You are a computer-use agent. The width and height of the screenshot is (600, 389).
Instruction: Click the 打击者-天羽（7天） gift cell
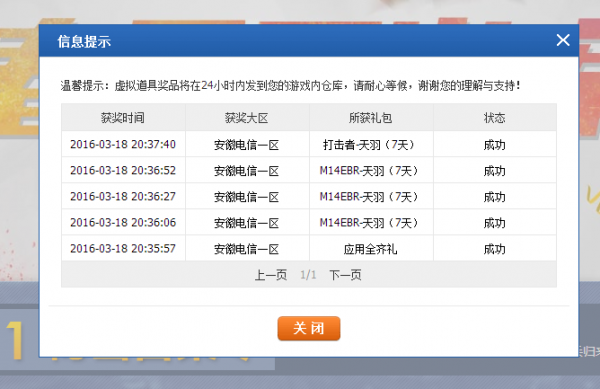click(x=370, y=145)
